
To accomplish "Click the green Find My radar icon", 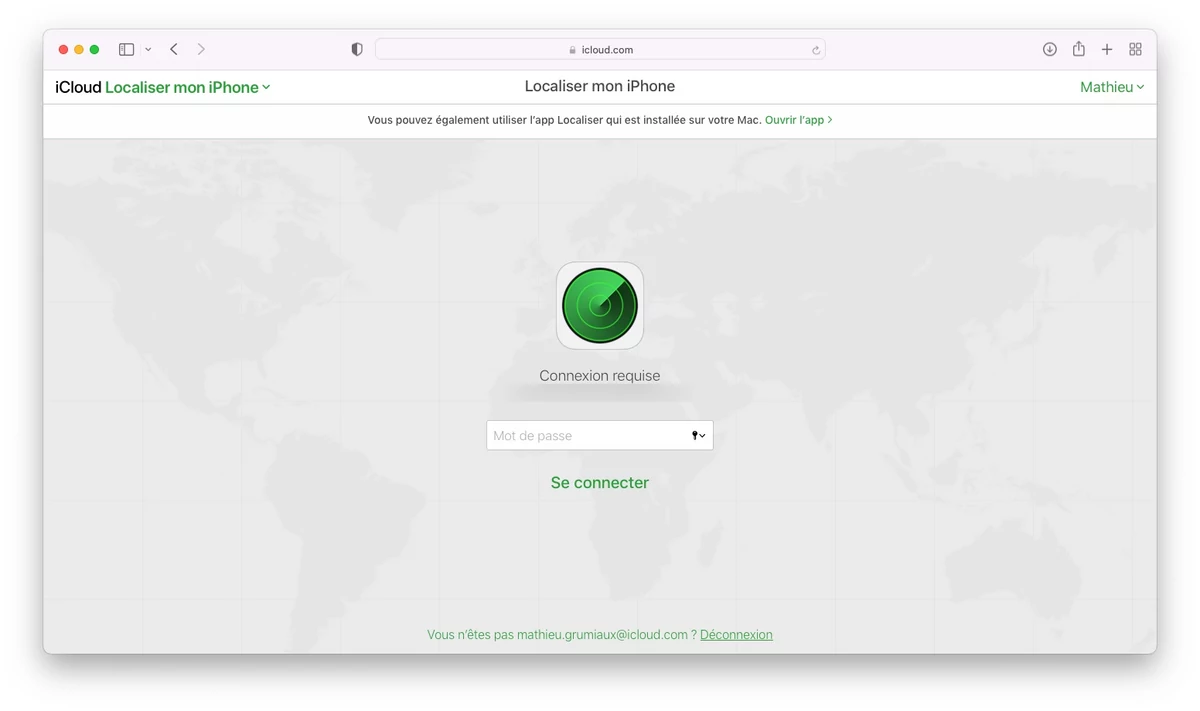I will [x=600, y=306].
